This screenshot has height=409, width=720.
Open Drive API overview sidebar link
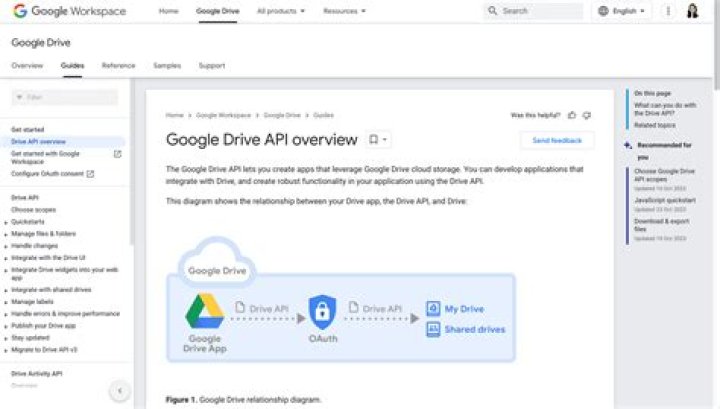tap(39, 142)
